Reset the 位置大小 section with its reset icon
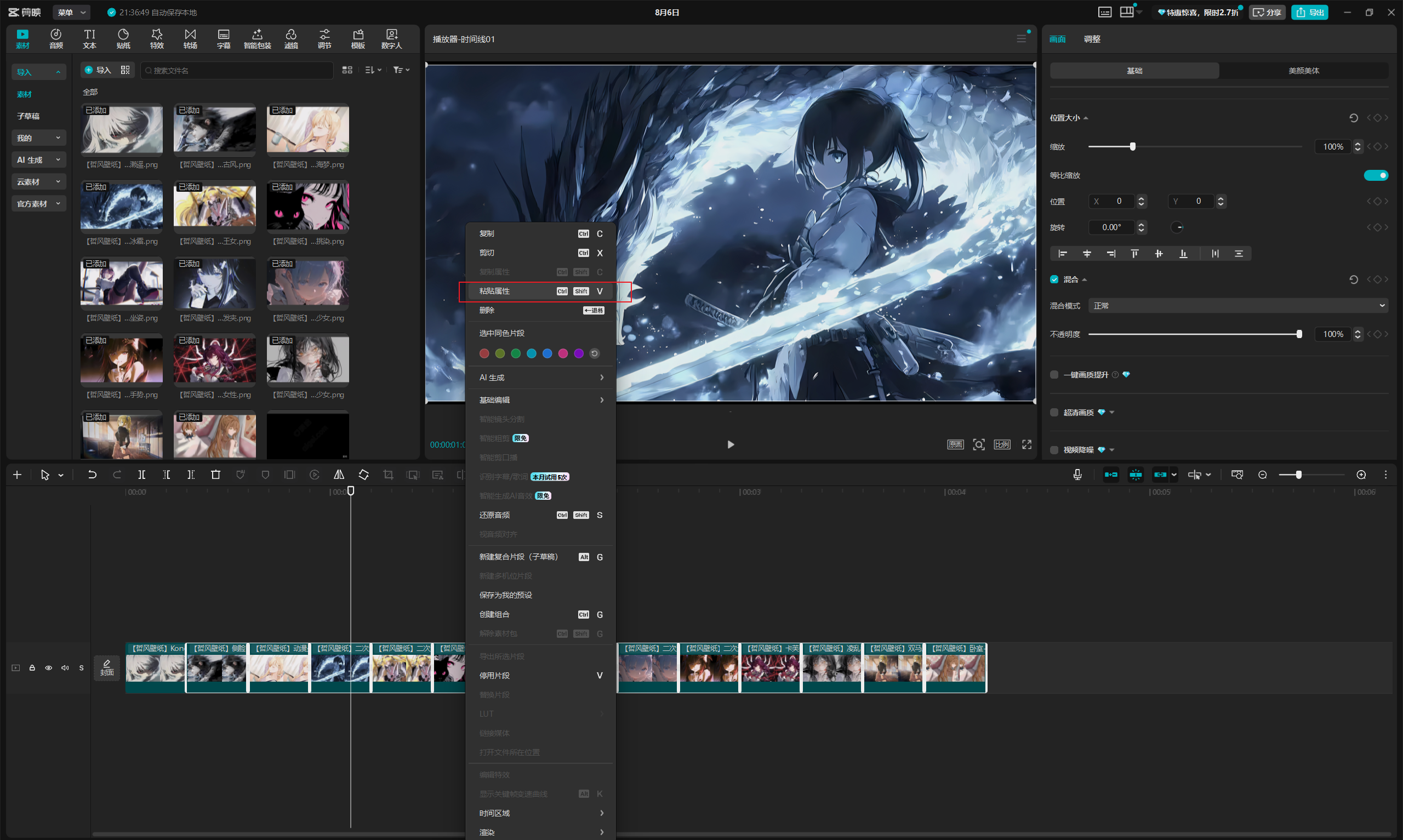This screenshot has height=840, width=1403. (x=1353, y=118)
